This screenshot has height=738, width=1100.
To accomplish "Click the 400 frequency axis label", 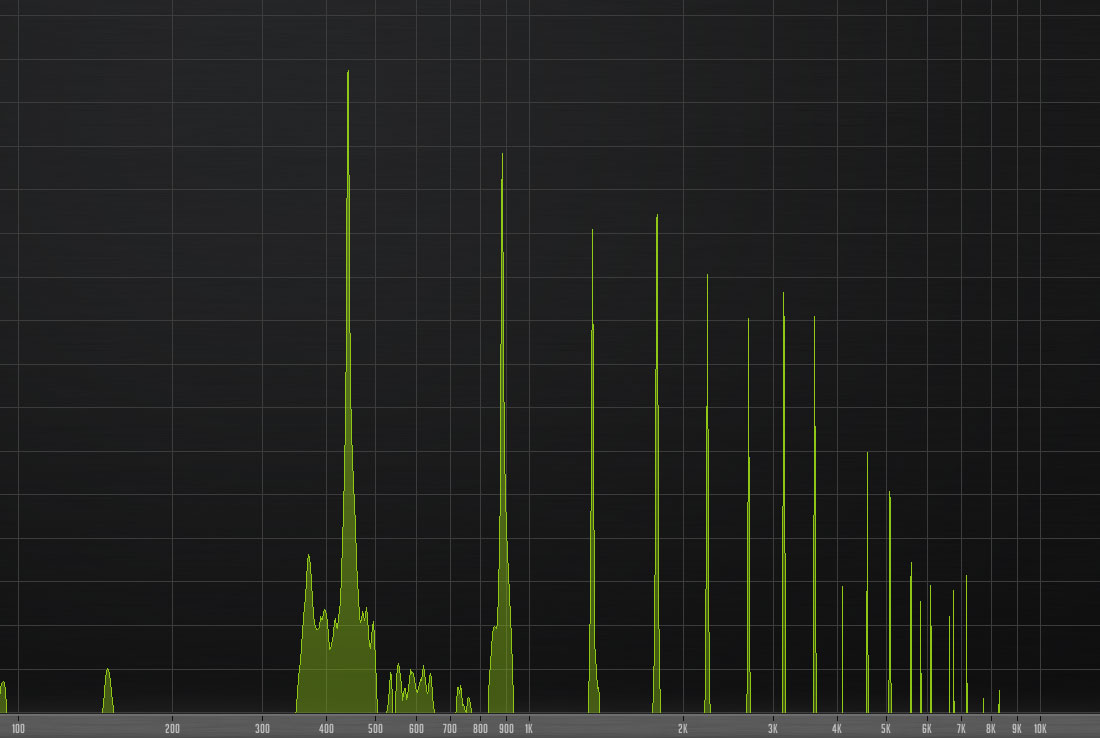I will tap(326, 729).
